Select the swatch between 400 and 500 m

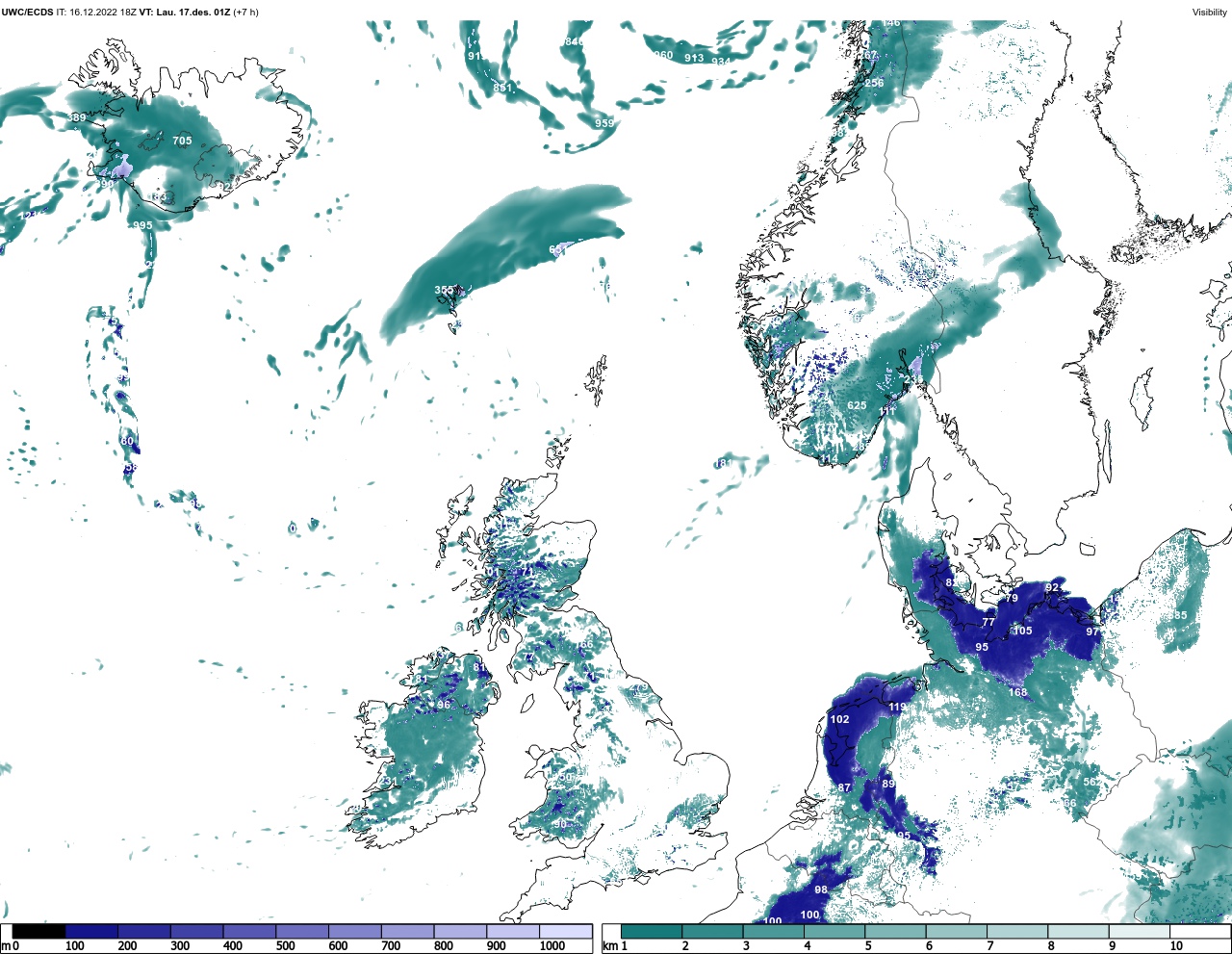pos(249,931)
